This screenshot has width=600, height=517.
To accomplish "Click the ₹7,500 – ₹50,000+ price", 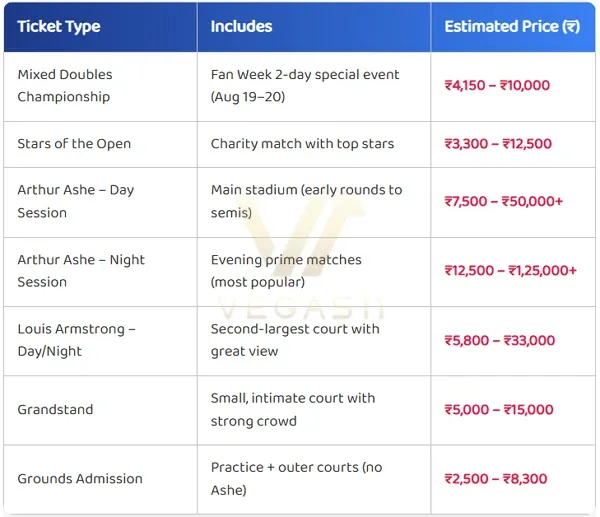I will [504, 201].
